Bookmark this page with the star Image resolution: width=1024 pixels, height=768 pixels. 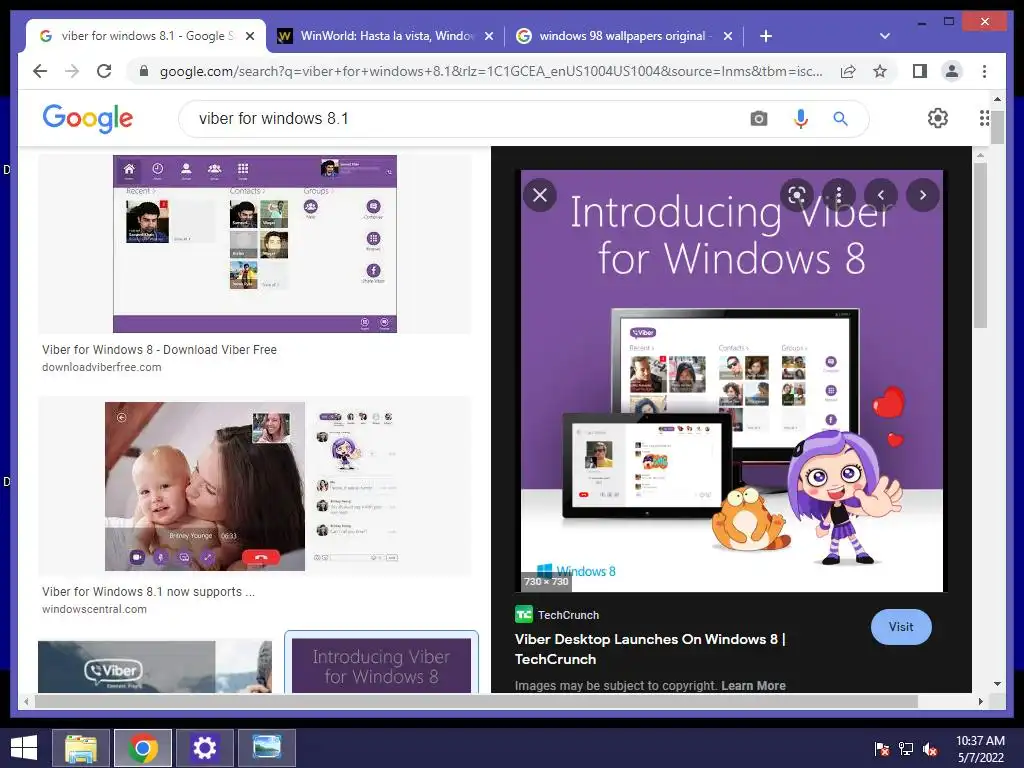880,71
